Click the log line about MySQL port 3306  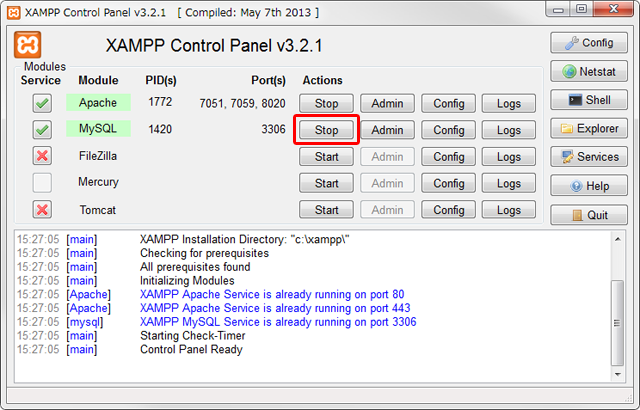tap(278, 322)
